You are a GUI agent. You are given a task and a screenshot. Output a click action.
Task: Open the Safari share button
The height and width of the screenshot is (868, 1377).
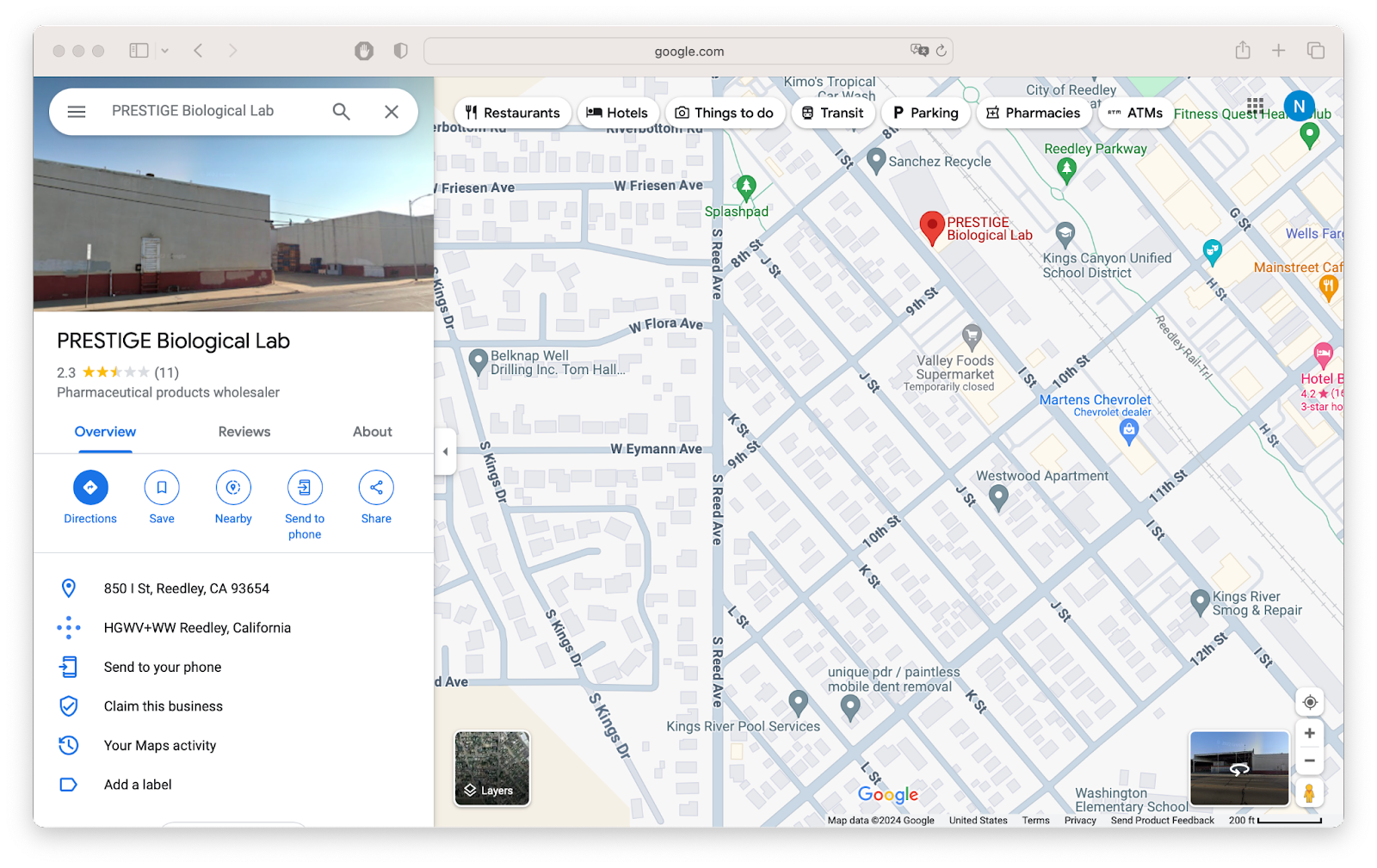[x=1243, y=51]
